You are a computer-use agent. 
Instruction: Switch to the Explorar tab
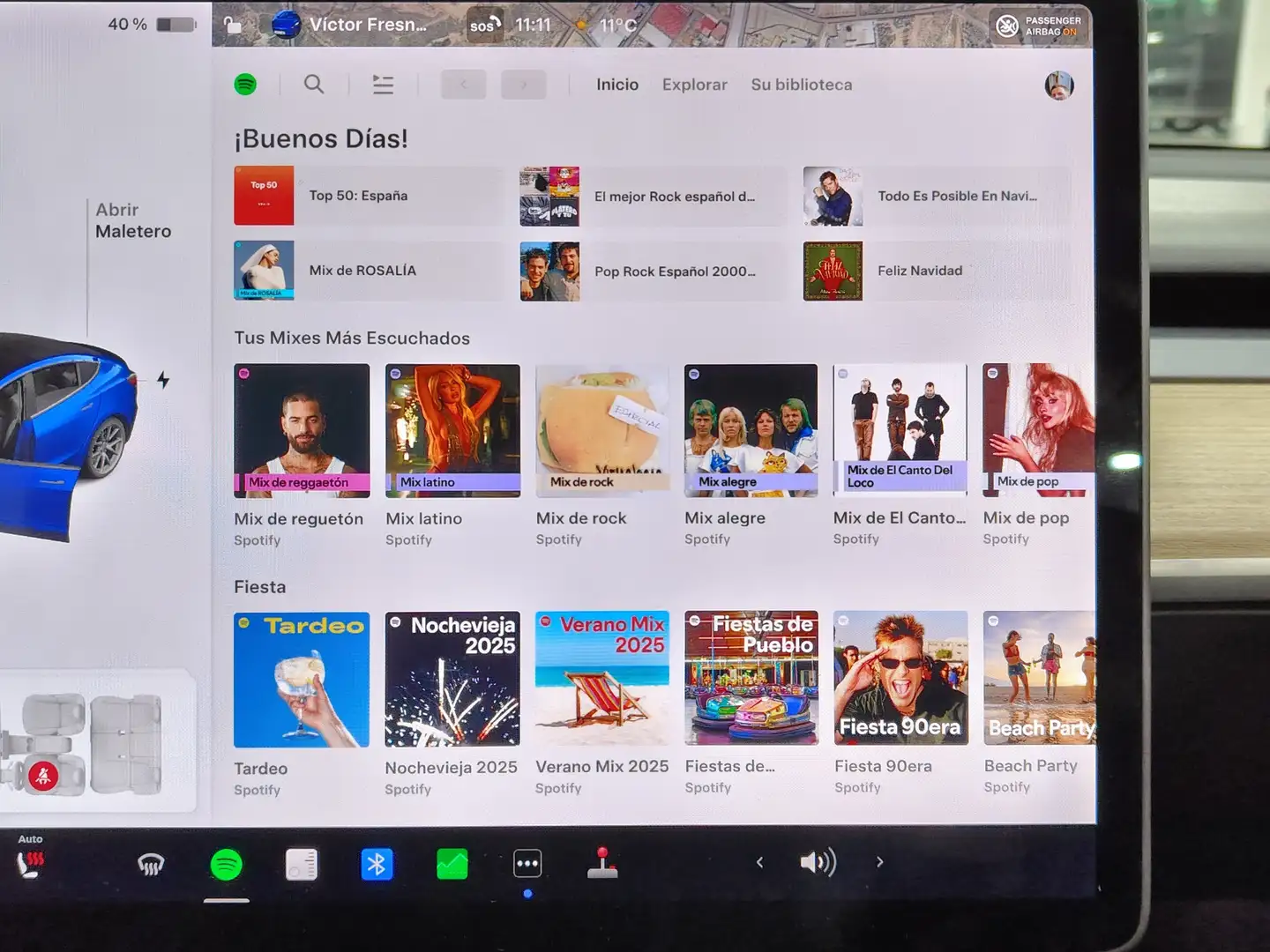click(x=694, y=85)
